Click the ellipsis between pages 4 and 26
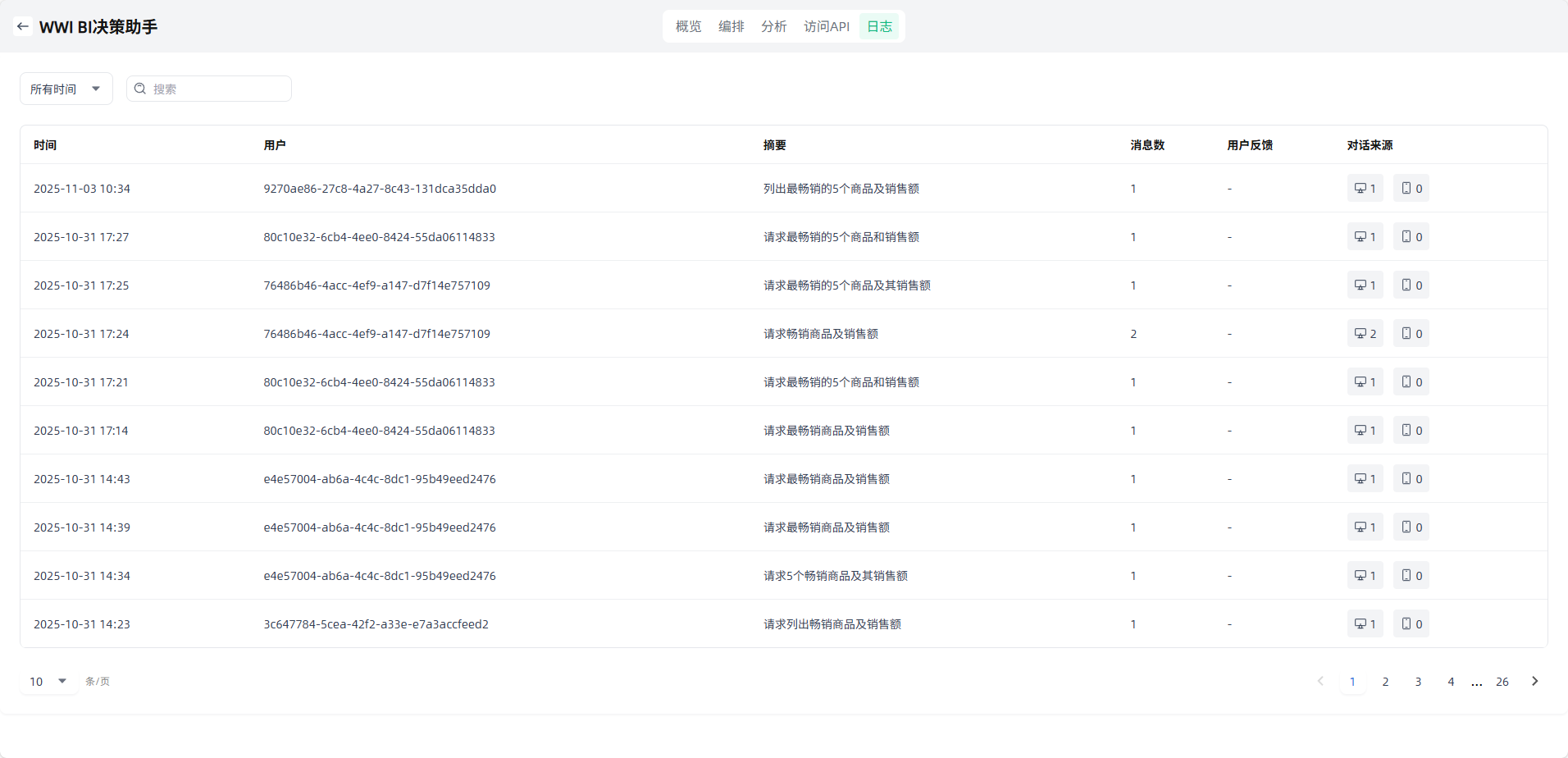The height and width of the screenshot is (758, 1568). tap(1476, 682)
